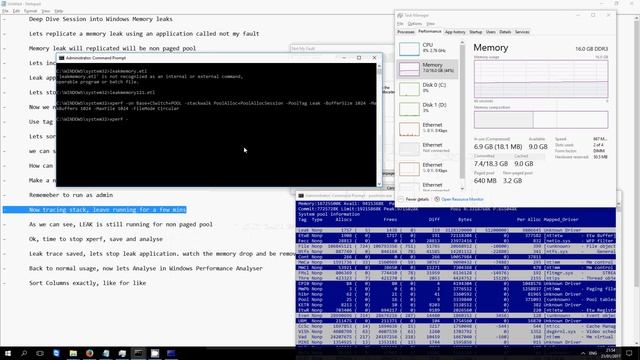
Task: Click 'Rememeber to run as admin' line
Action: point(71,195)
